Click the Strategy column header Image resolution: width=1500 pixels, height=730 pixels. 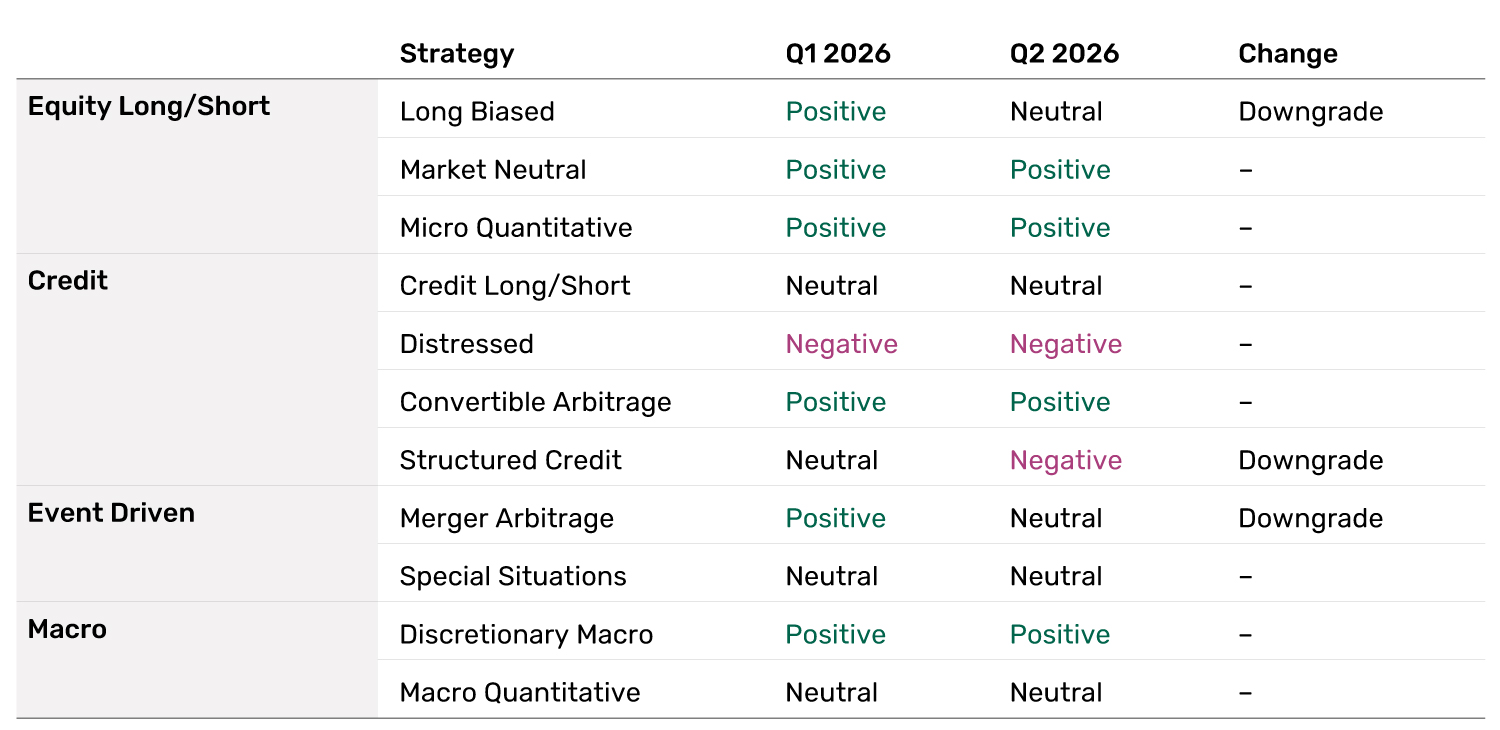click(456, 54)
